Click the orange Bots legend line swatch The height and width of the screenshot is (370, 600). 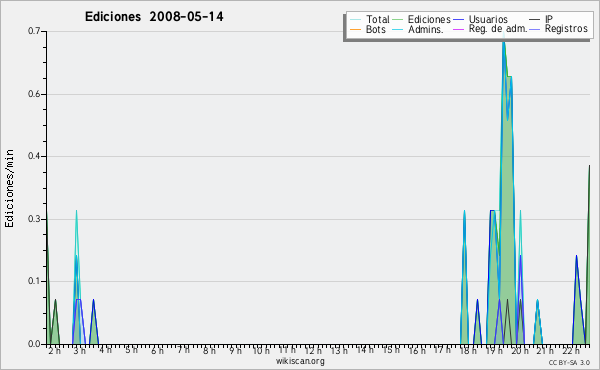click(x=355, y=29)
